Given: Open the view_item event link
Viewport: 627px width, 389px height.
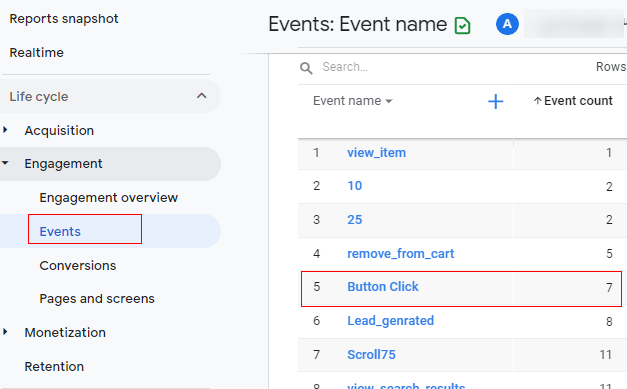Looking at the screenshot, I should (376, 153).
